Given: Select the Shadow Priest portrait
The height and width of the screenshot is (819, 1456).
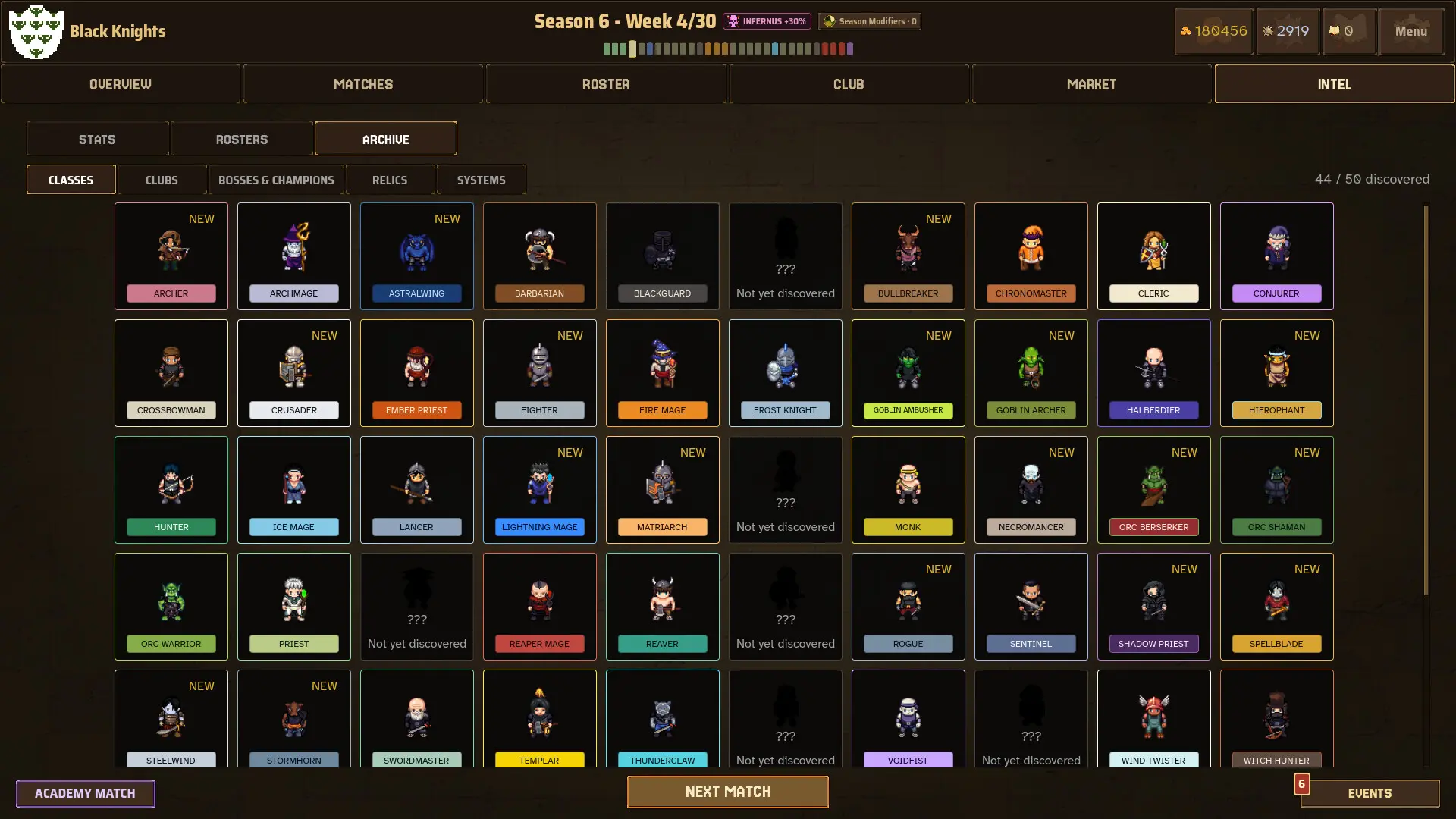Looking at the screenshot, I should (1154, 601).
